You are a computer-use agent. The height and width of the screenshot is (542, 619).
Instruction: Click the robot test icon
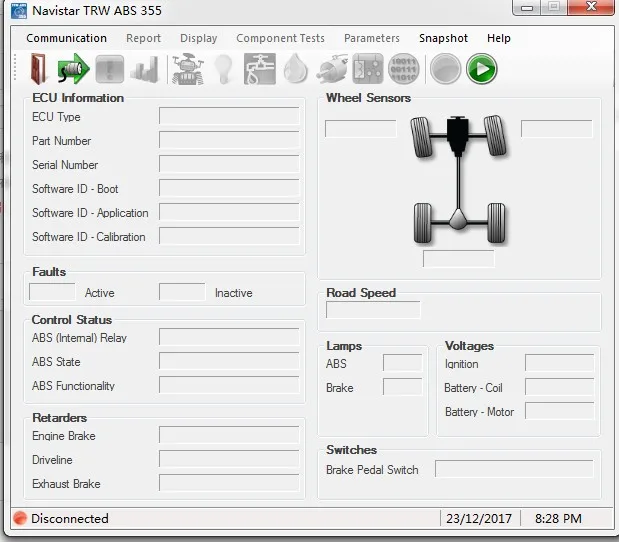tap(188, 69)
